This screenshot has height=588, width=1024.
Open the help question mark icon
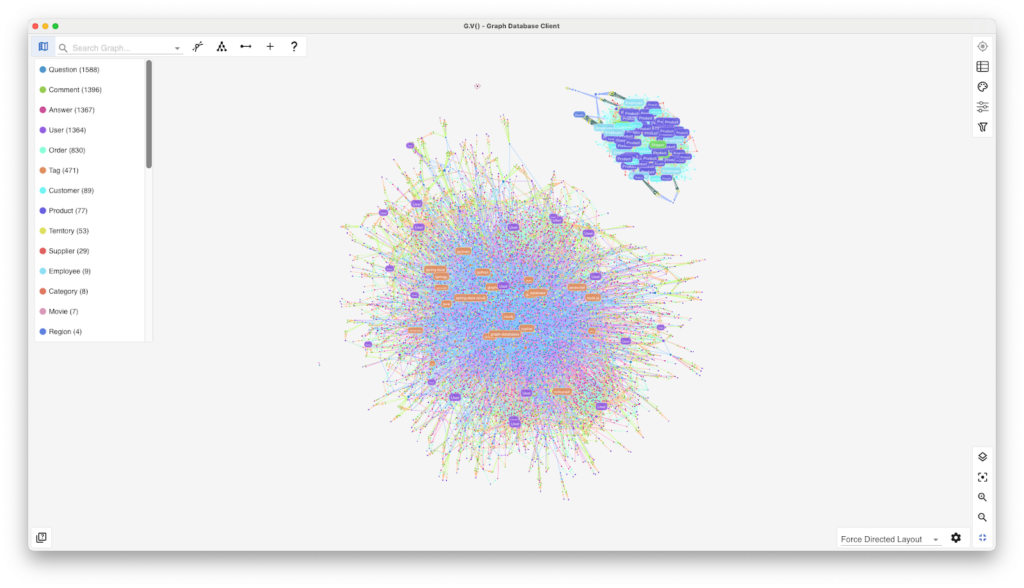pyautogui.click(x=294, y=46)
